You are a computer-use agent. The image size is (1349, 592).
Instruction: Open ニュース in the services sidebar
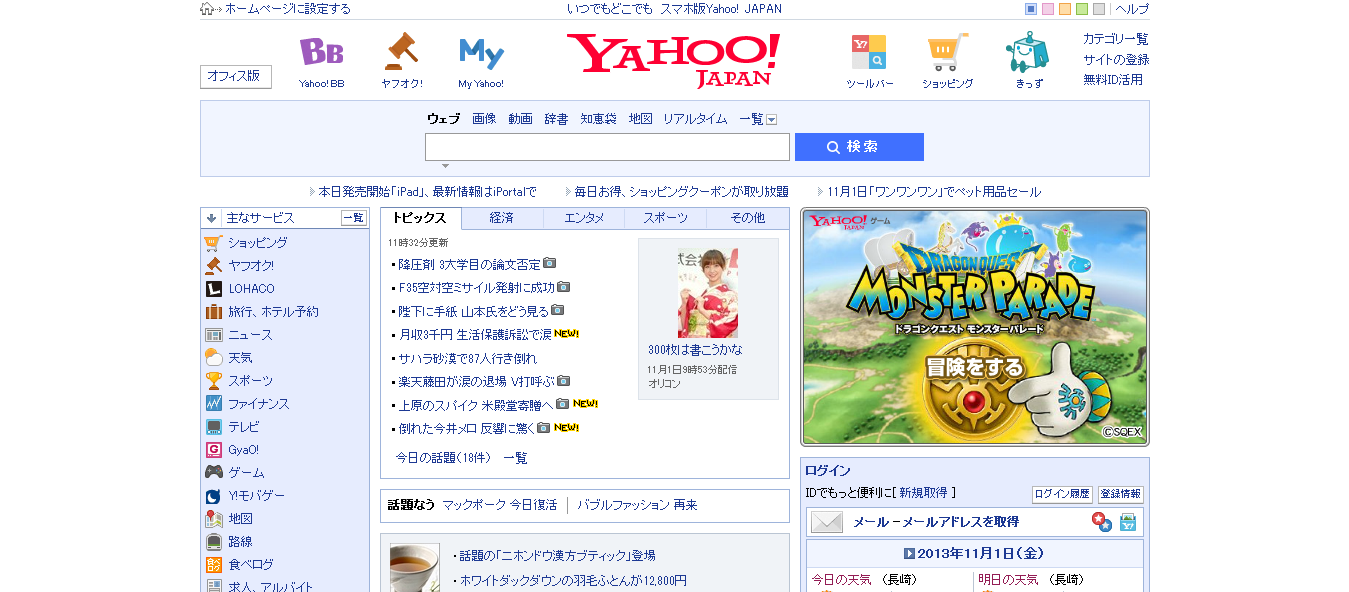click(250, 334)
